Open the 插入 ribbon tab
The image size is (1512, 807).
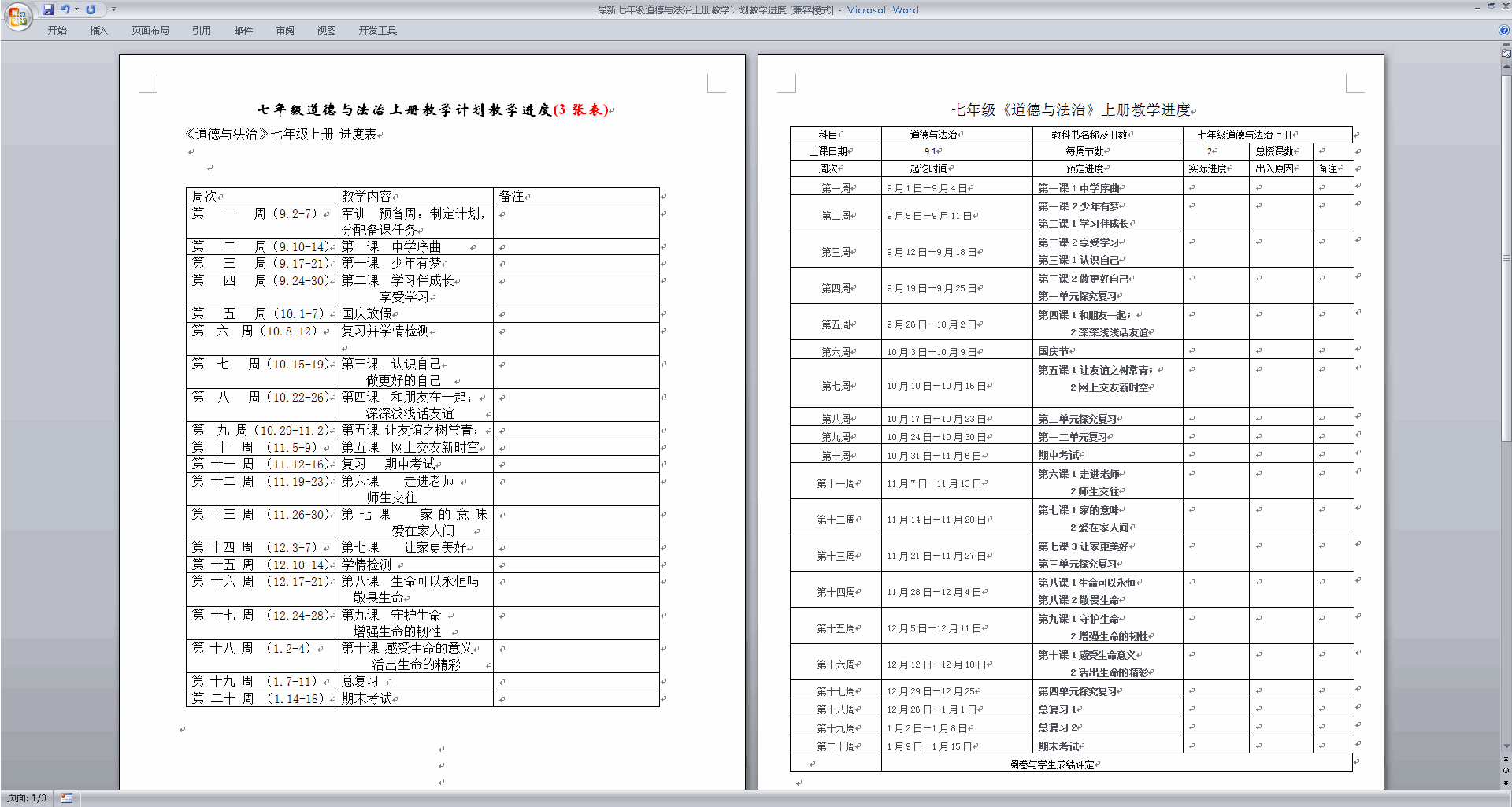click(x=98, y=31)
